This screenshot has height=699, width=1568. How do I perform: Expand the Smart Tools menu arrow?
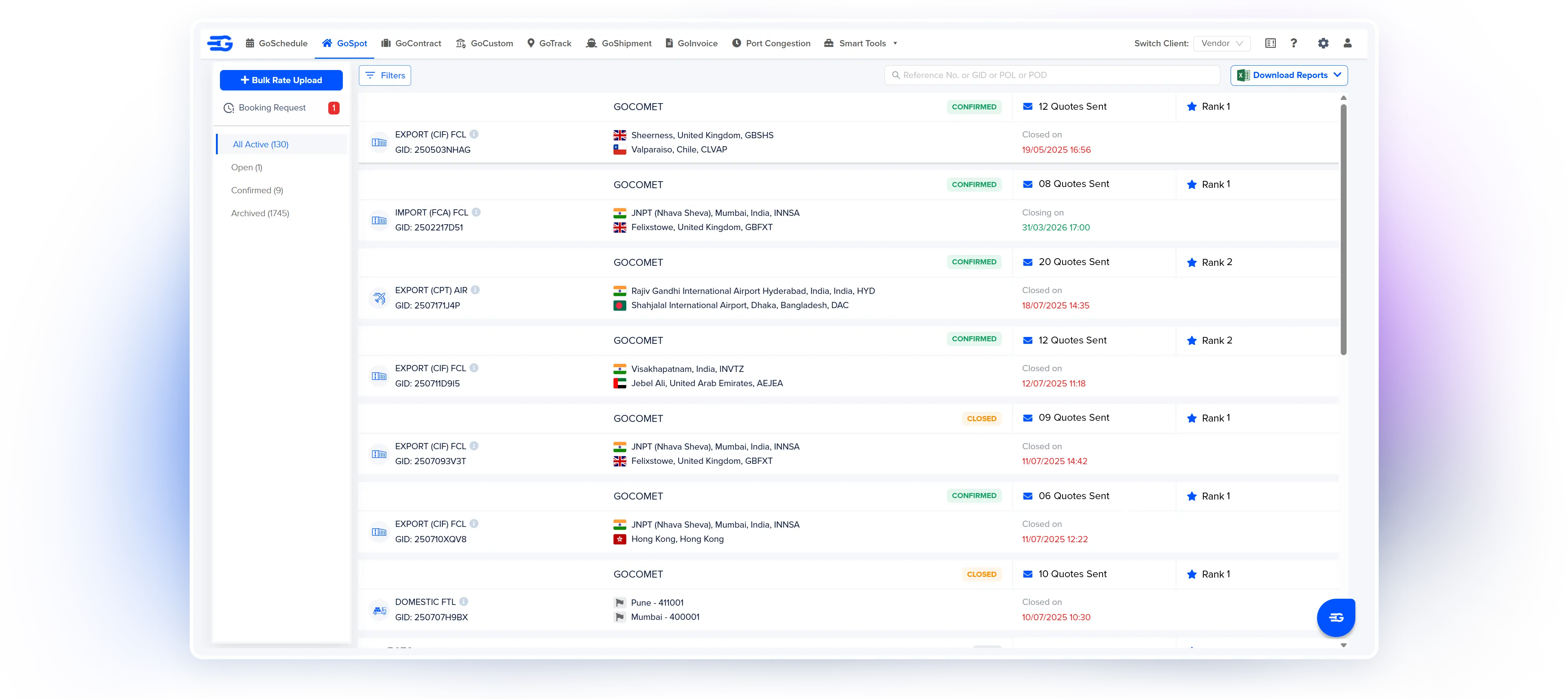(895, 43)
